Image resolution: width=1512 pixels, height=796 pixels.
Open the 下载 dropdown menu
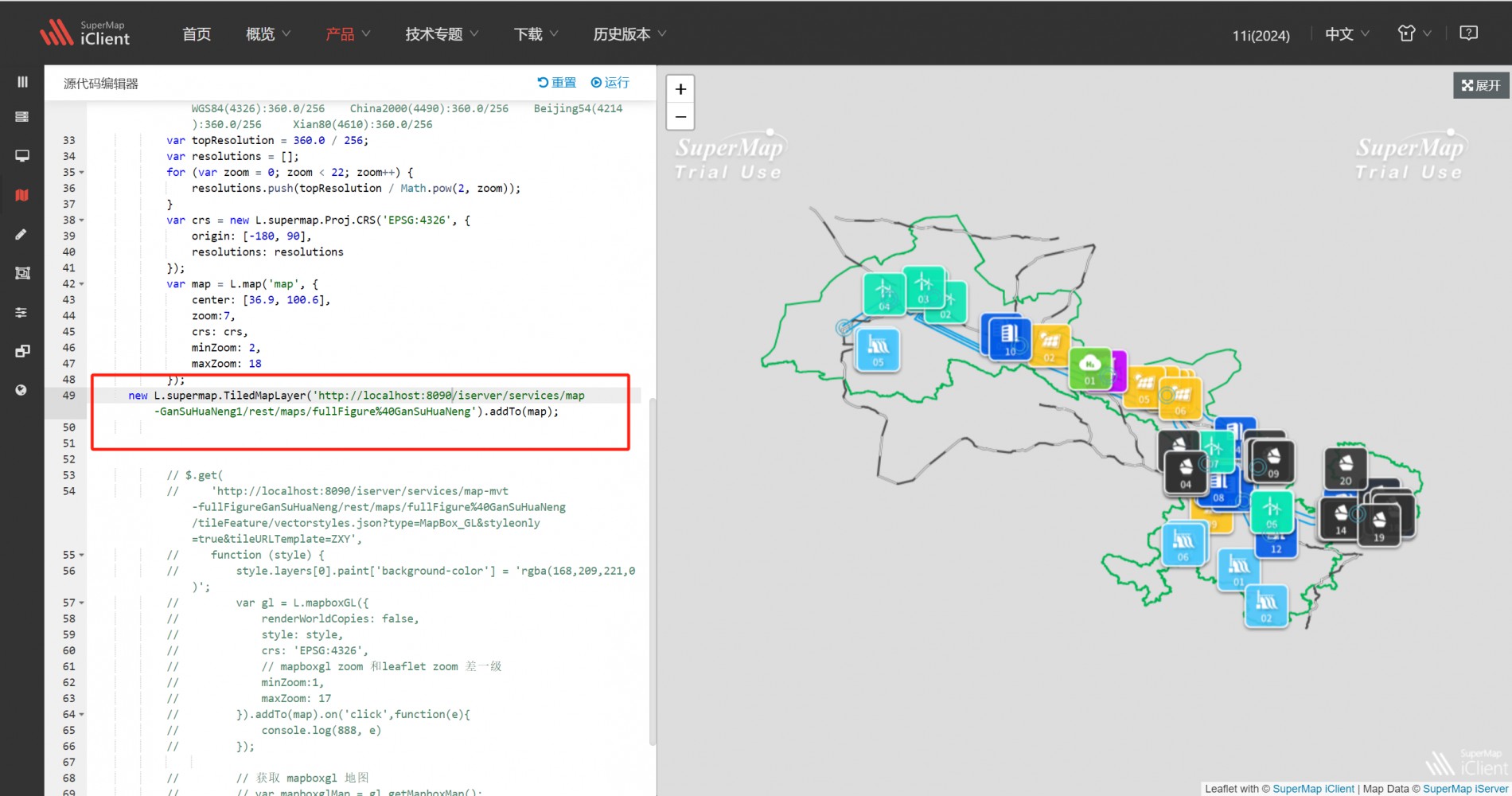[x=536, y=34]
